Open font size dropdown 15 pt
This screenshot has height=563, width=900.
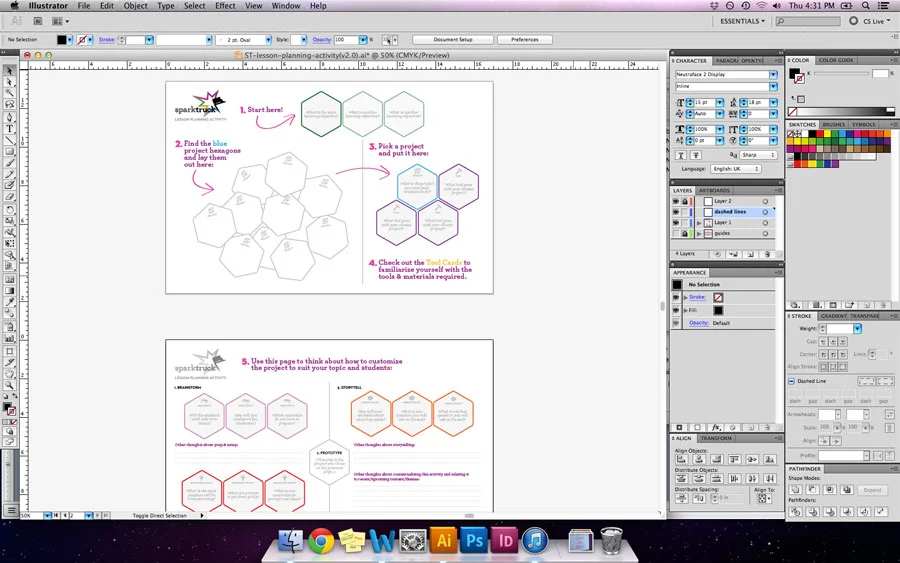coord(720,103)
